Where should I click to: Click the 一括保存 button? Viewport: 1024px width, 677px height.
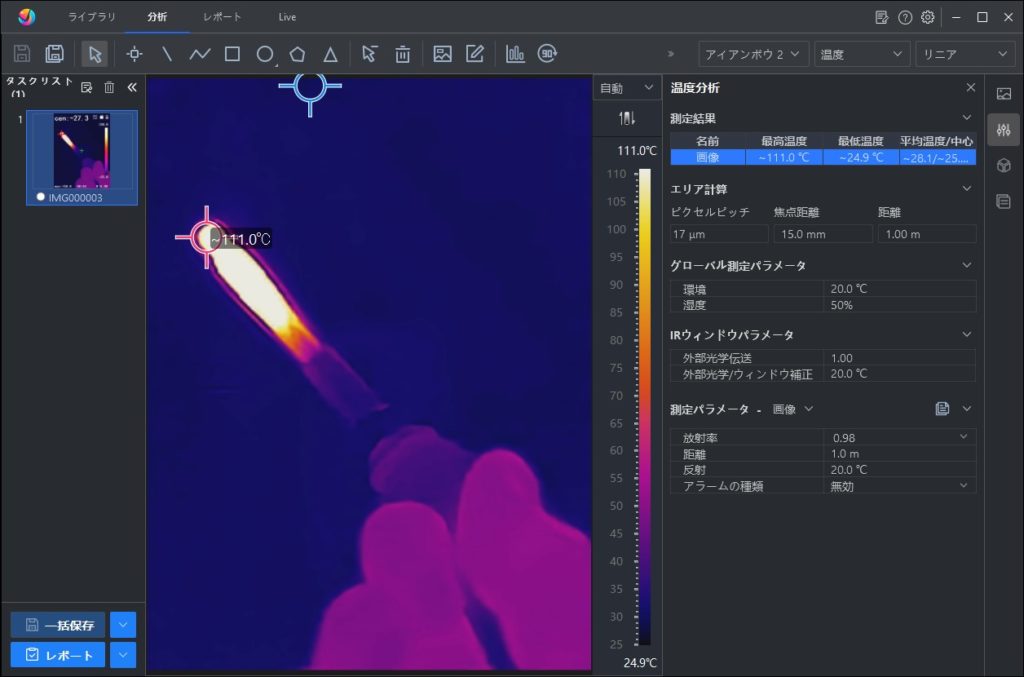tap(58, 625)
